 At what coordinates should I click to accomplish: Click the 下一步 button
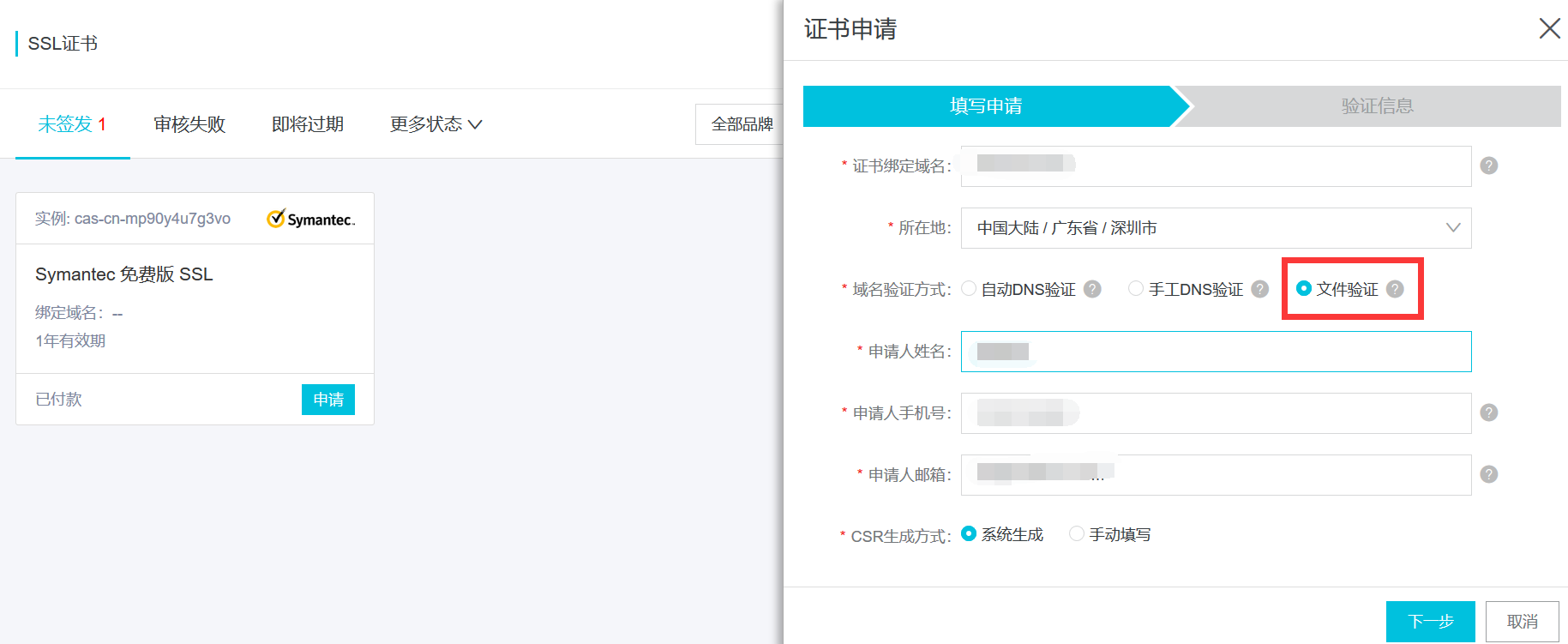tap(1430, 622)
